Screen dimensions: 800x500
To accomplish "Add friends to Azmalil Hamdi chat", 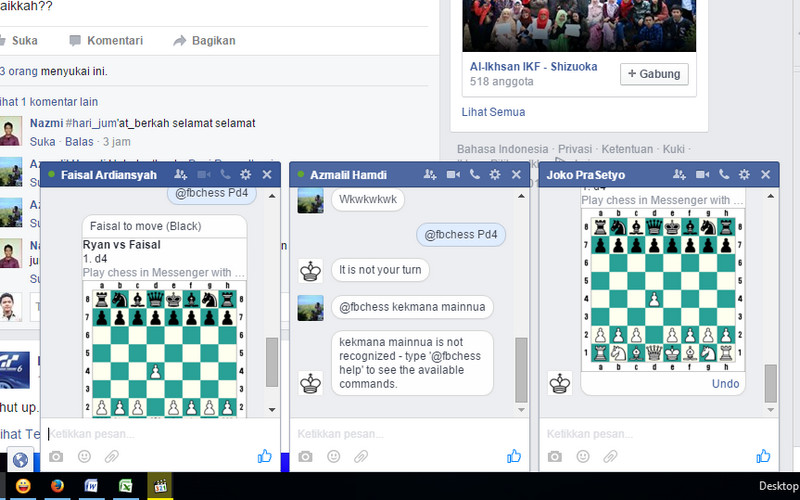I will point(430,174).
